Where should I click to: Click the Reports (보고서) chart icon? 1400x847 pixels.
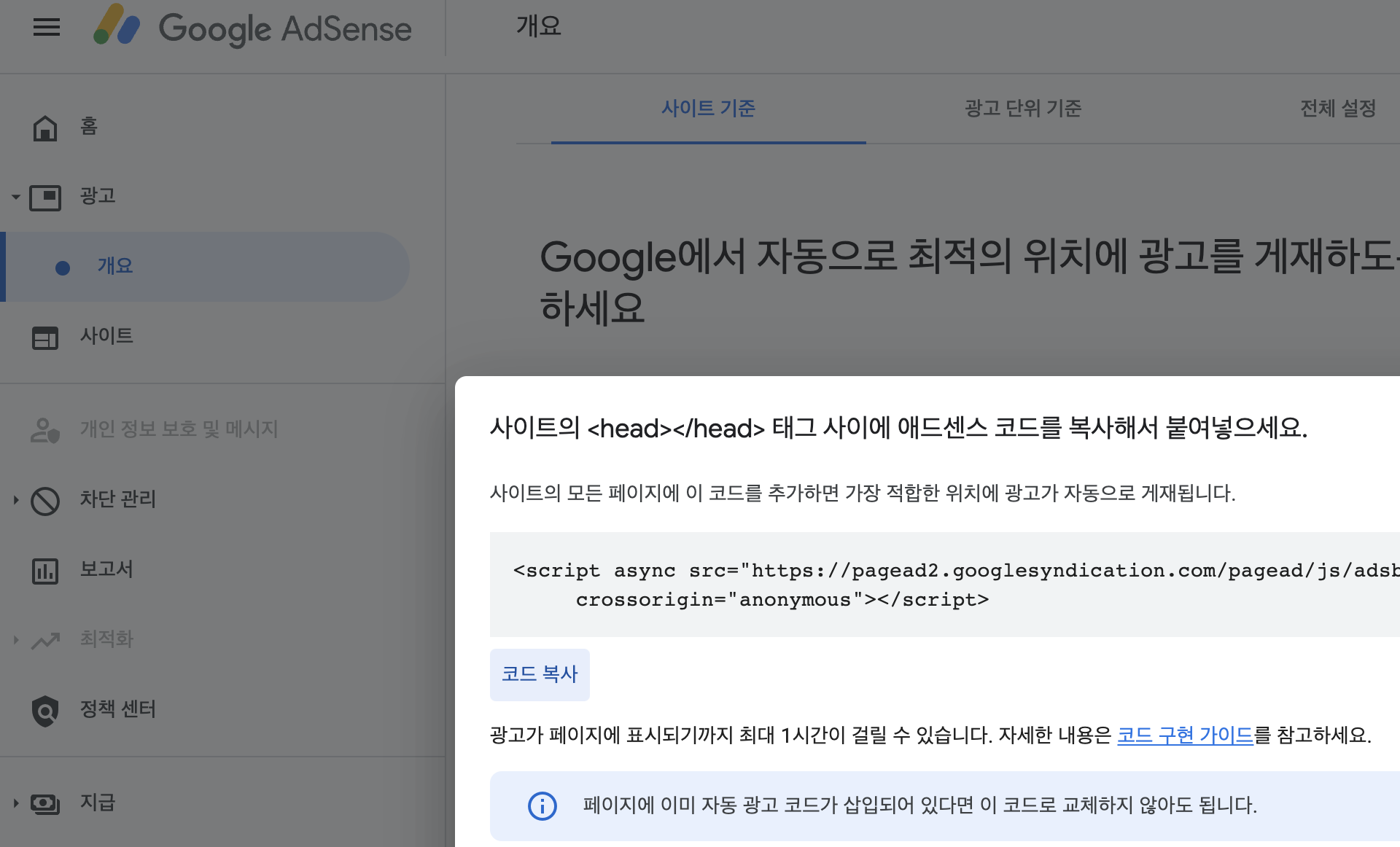click(45, 571)
